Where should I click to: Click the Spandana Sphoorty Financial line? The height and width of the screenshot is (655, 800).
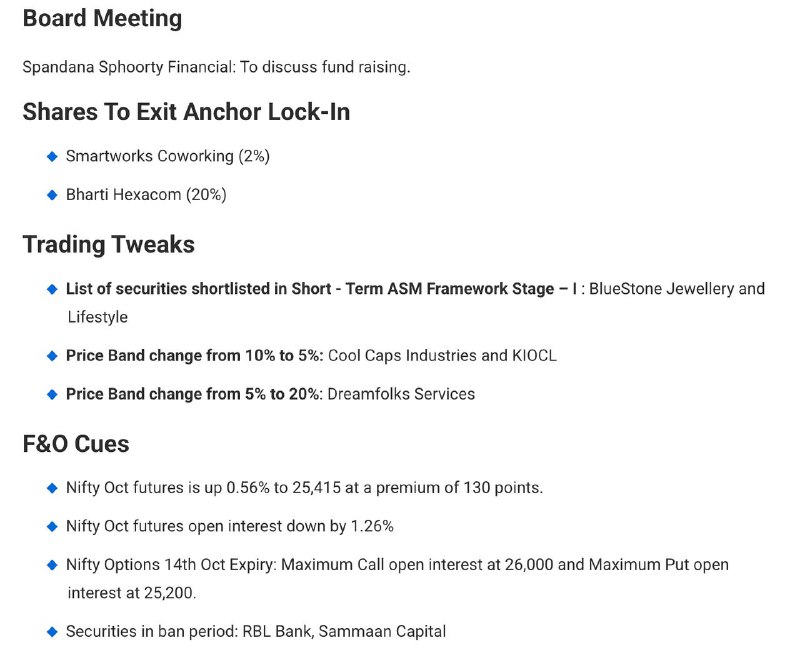216,67
